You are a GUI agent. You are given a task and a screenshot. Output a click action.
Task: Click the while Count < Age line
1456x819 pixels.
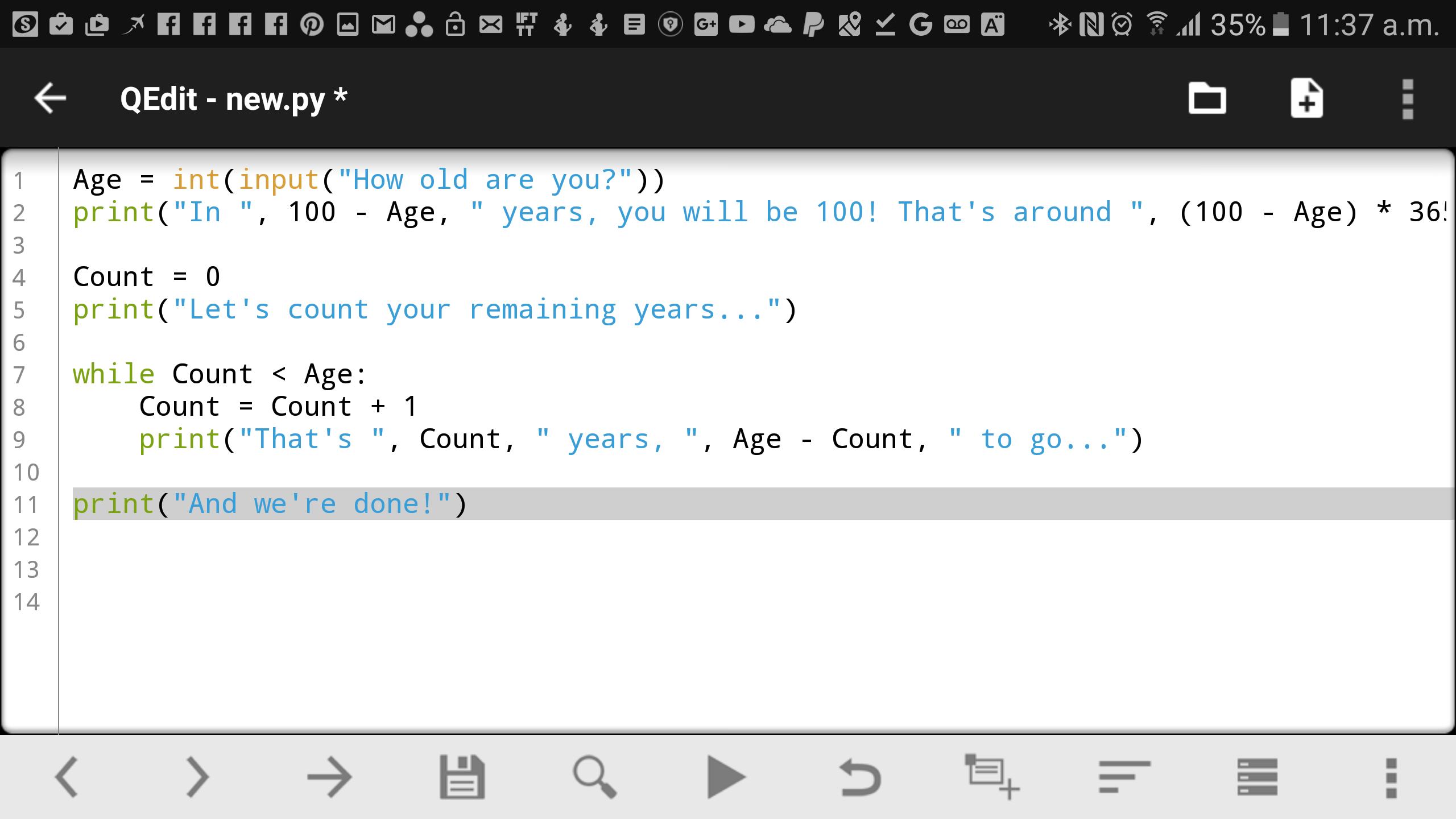[x=219, y=374]
